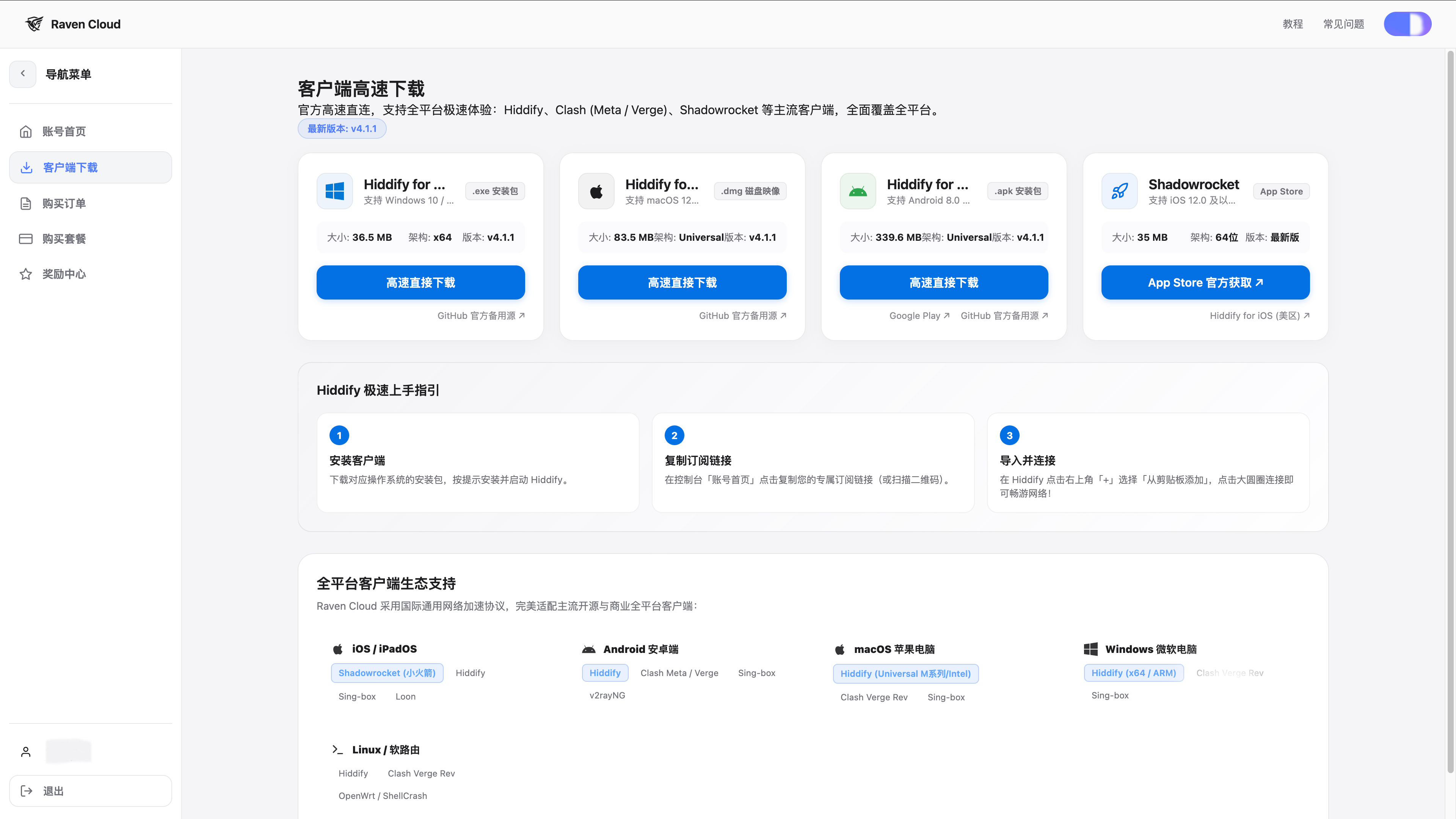The width and height of the screenshot is (1456, 819).
Task: Click the Apple logo icon on macOS card
Action: coord(596,191)
